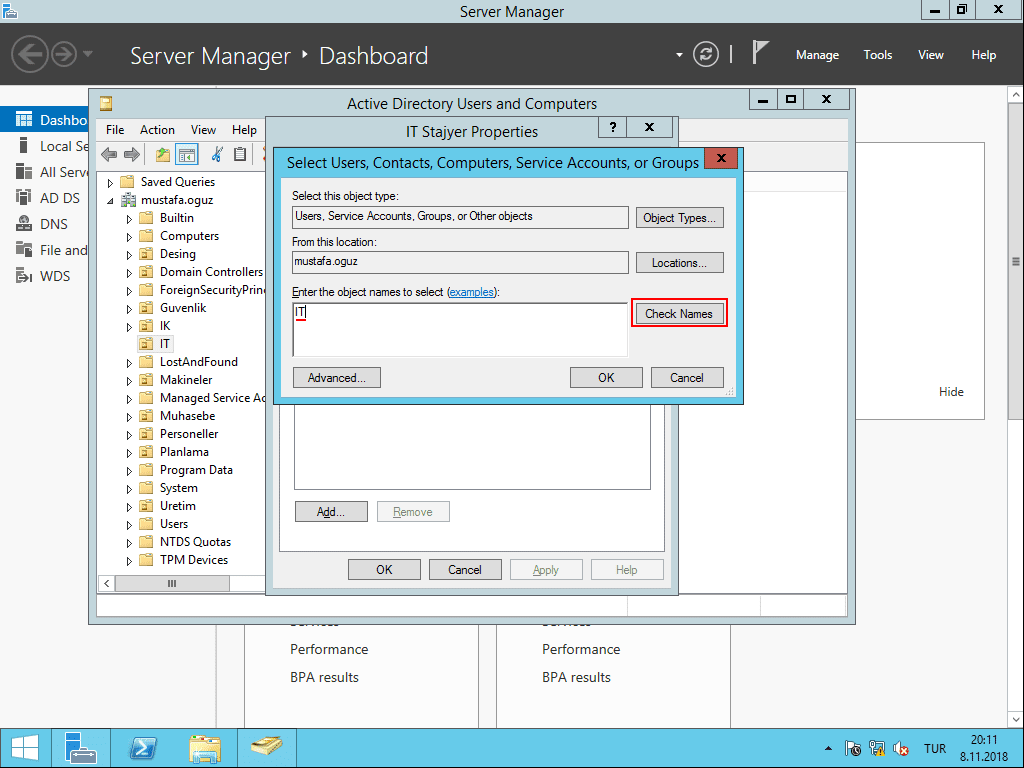Open Manage menu in Server Manager
The image size is (1024, 768).
[817, 55]
